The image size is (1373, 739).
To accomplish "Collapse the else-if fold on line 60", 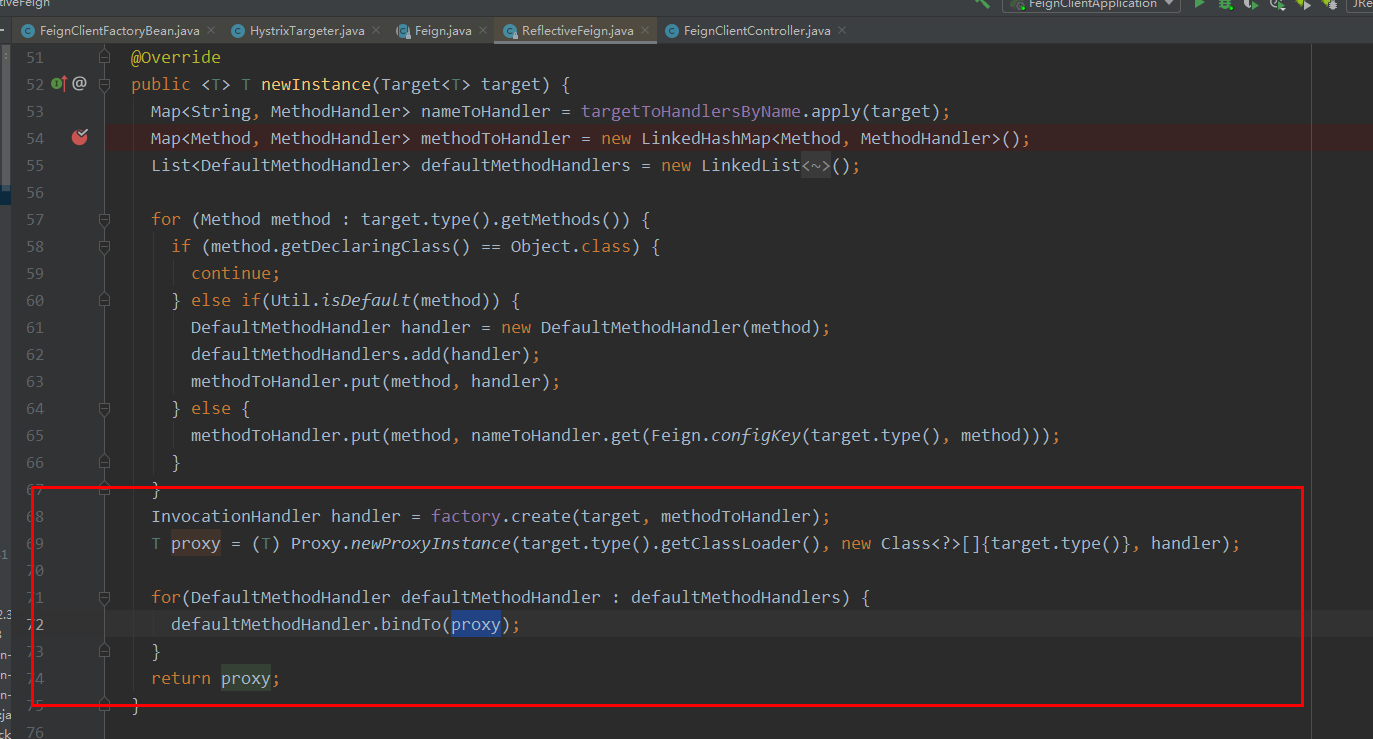I will (x=104, y=300).
